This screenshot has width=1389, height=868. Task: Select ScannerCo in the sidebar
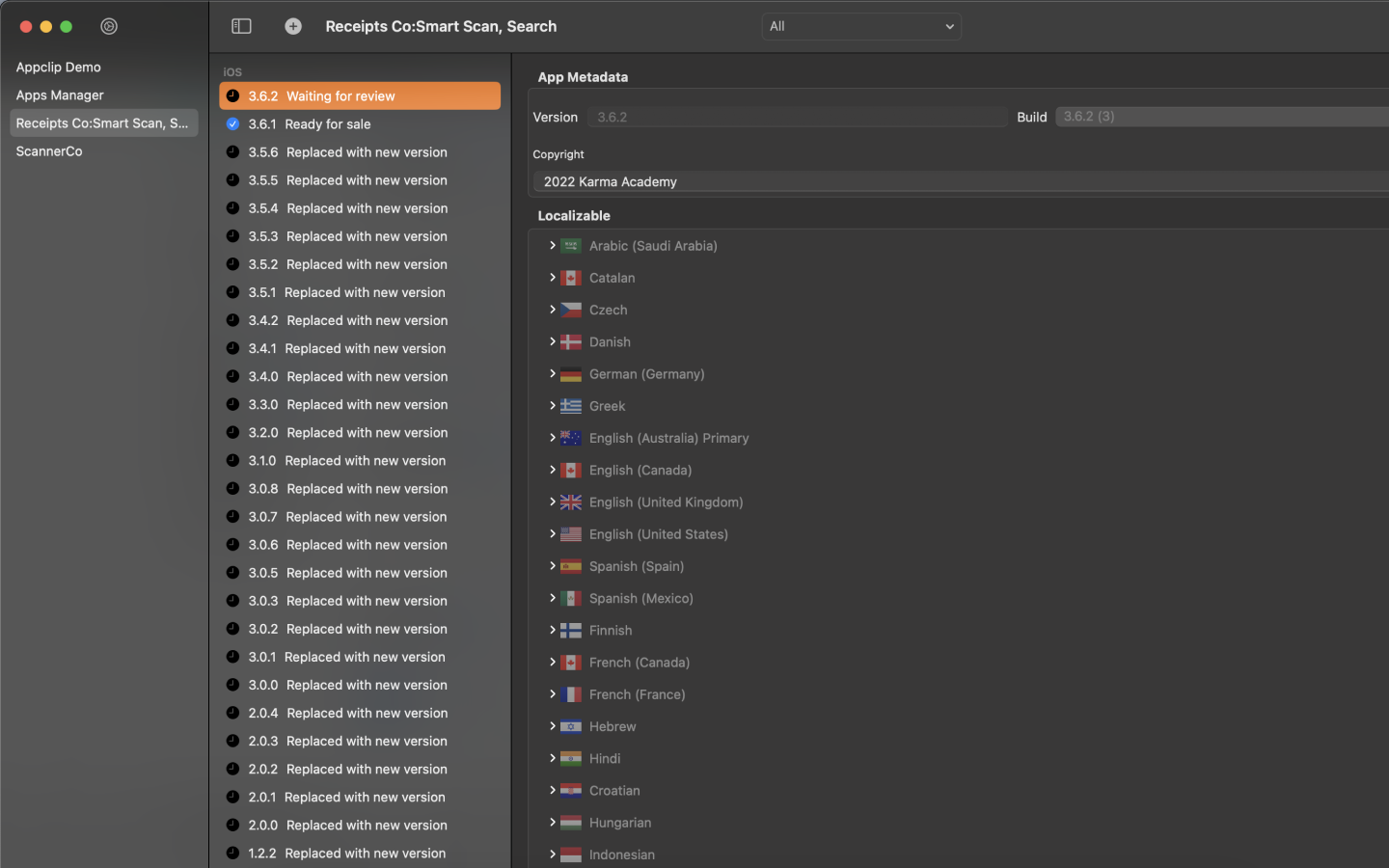click(104, 150)
